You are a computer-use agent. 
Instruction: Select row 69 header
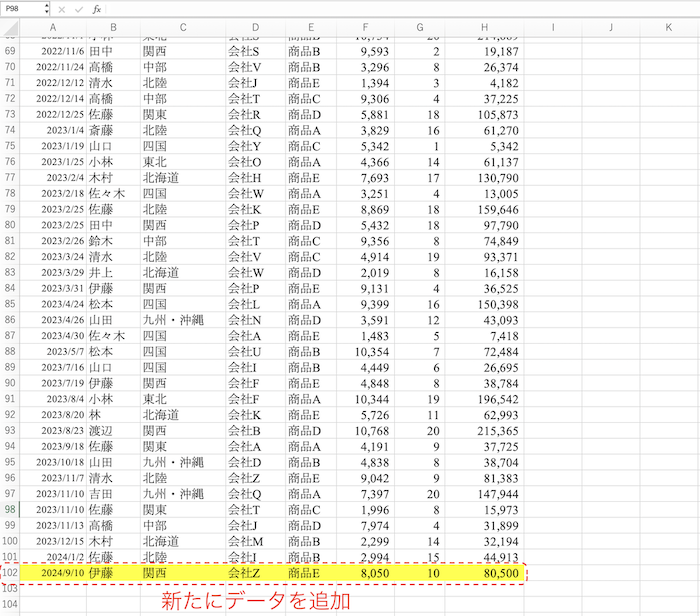[10, 51]
